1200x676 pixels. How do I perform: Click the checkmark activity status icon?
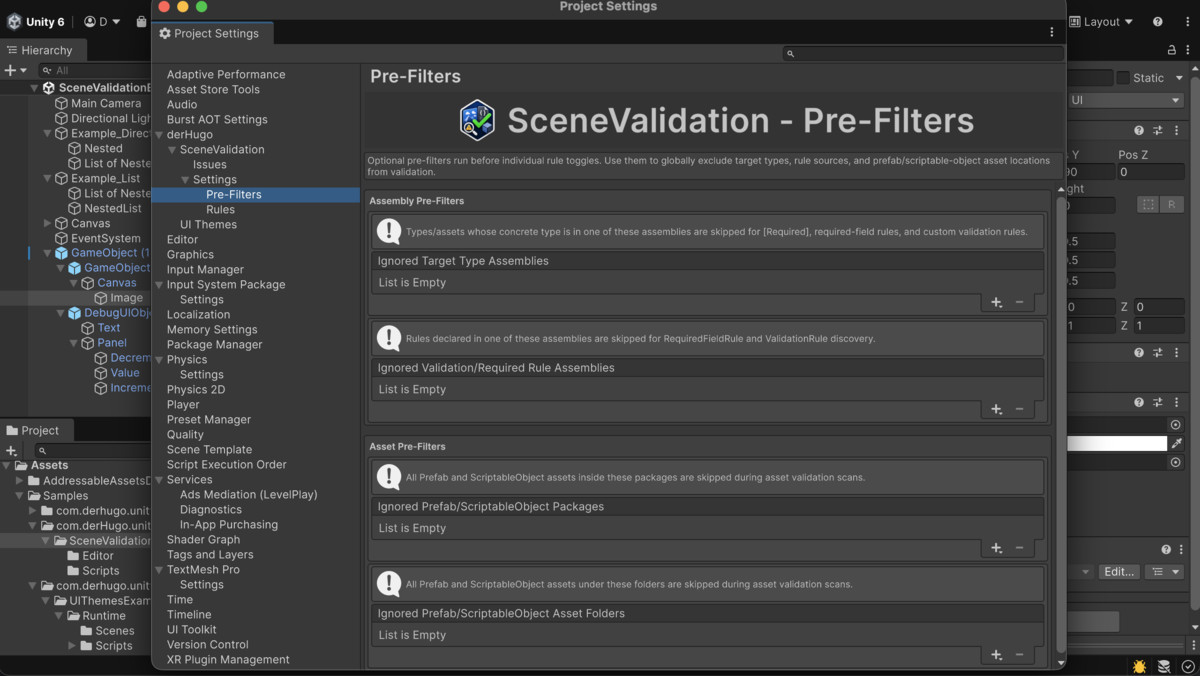[x=1187, y=666]
